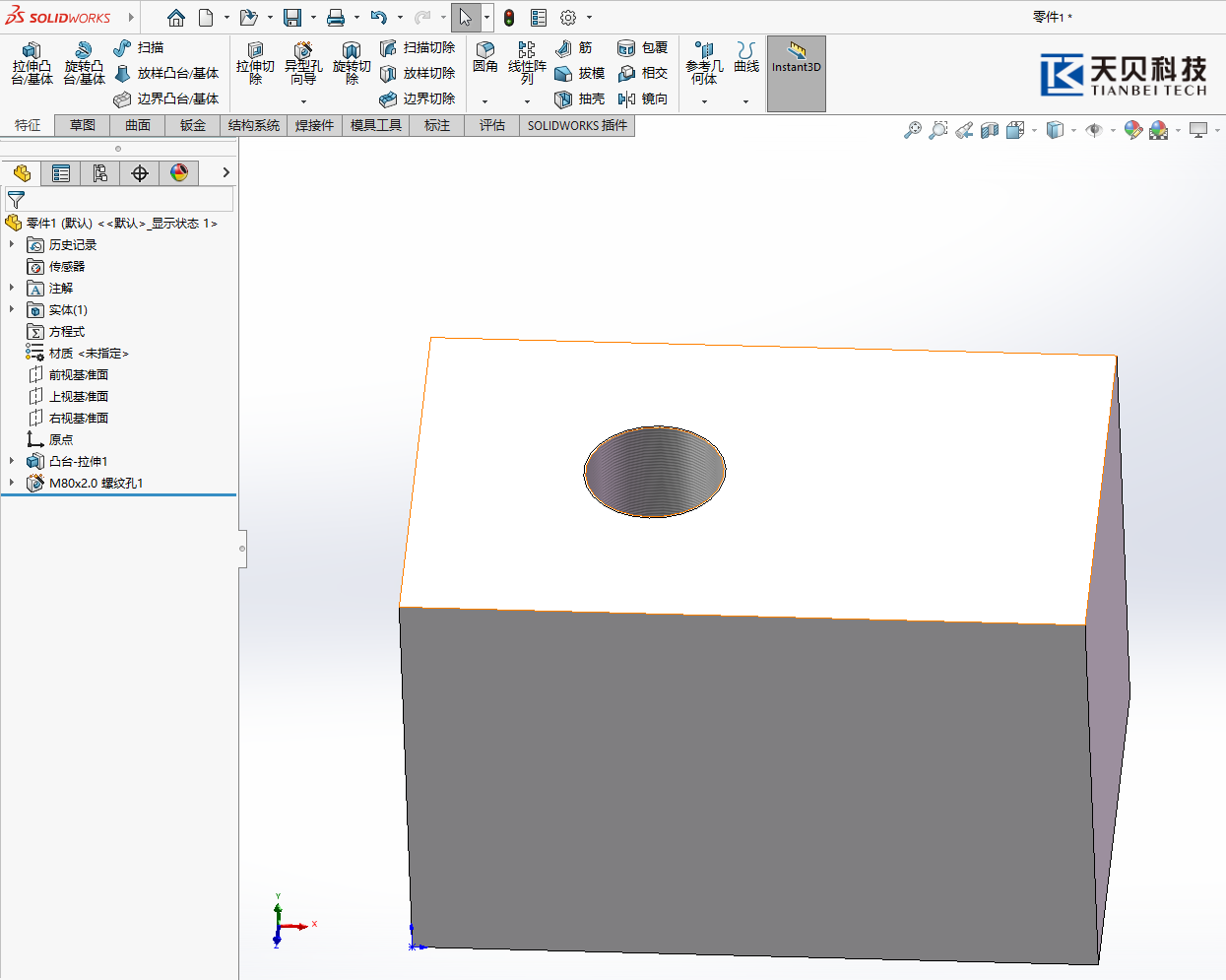
Task: Click the Shell (抽壳) feature icon
Action: click(564, 98)
